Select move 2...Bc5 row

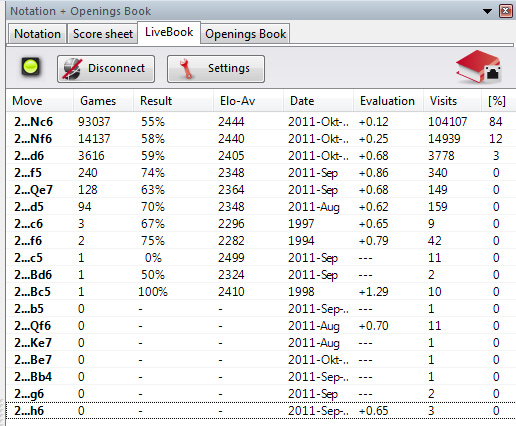[261, 292]
